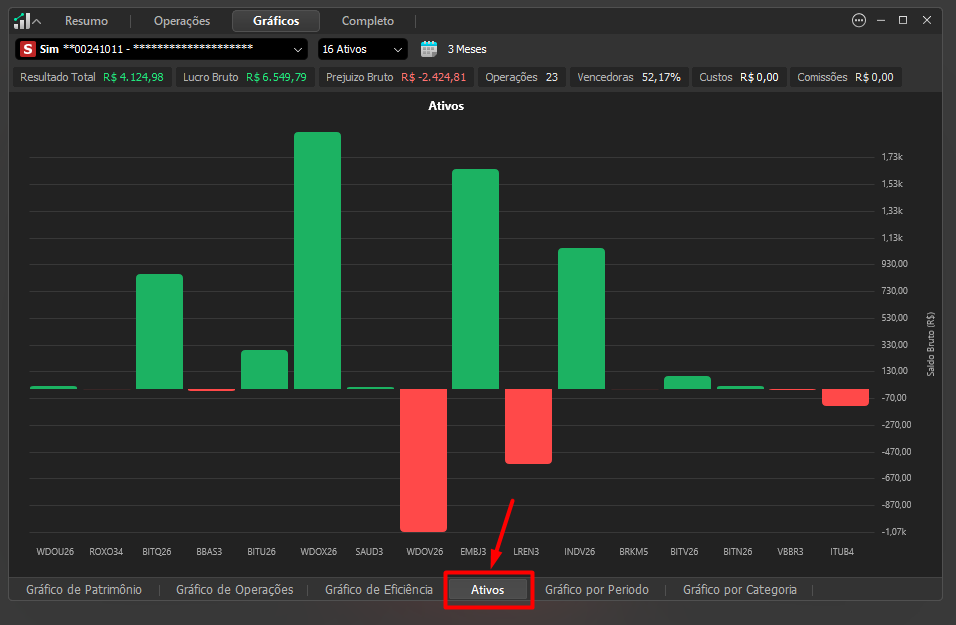Click the BRKM5 axis label
Image resolution: width=956 pixels, height=625 pixels.
633,552
